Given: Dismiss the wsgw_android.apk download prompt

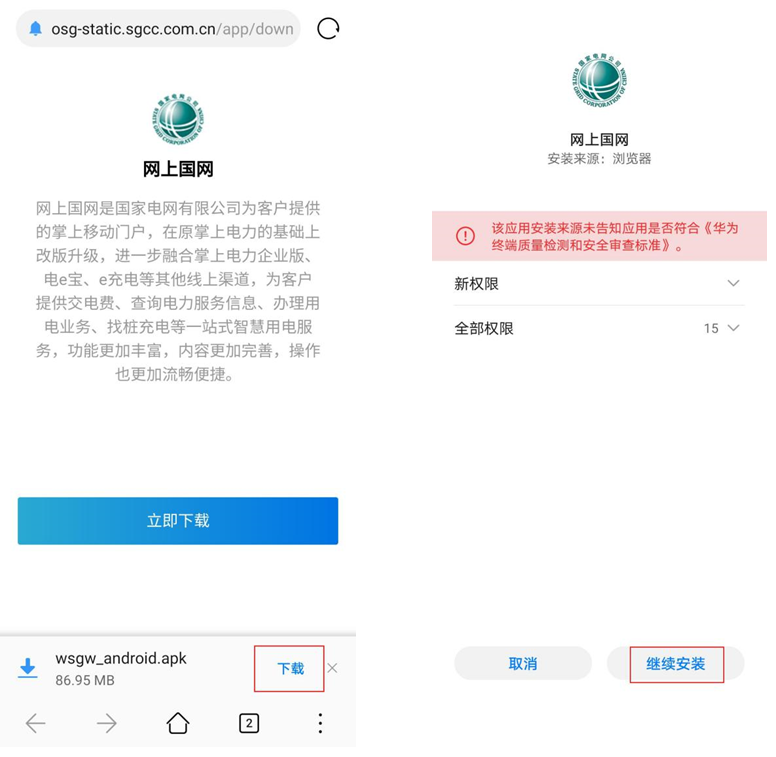Looking at the screenshot, I should coord(333,668).
